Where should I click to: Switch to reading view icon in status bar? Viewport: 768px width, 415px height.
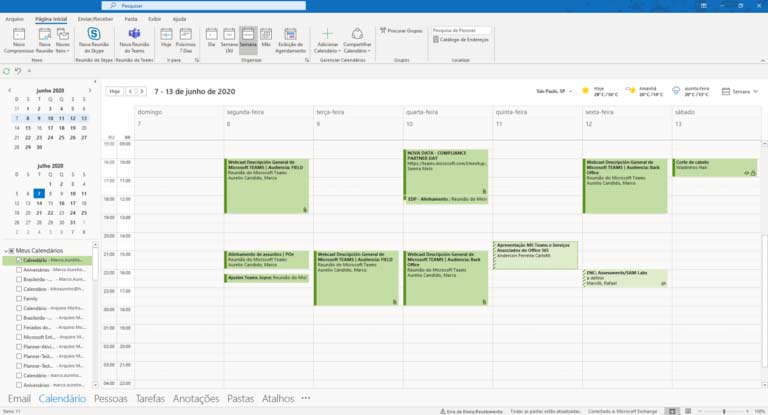(x=688, y=412)
